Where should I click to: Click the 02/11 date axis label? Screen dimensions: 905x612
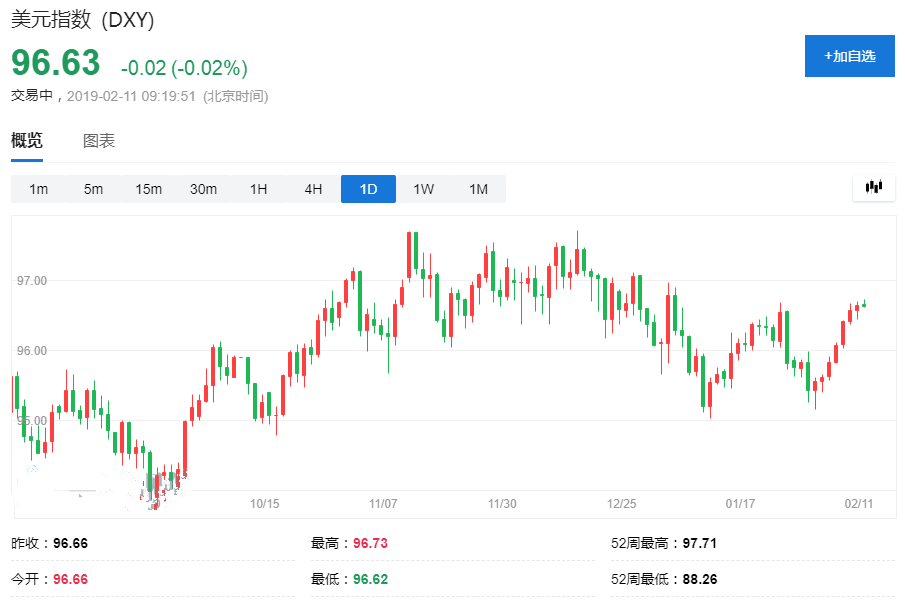(859, 503)
